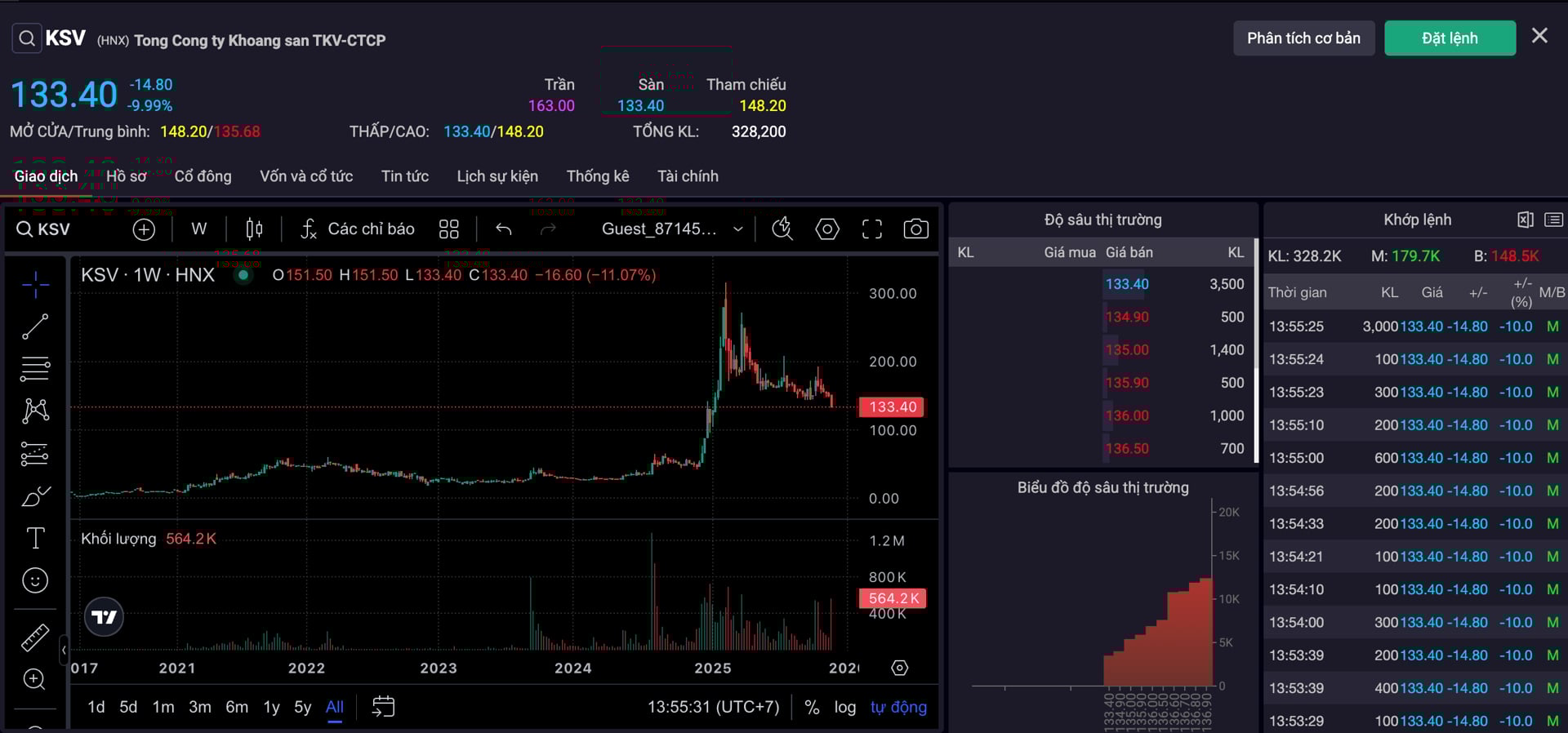
Task: Select the ruler measure tool
Action: click(34, 637)
